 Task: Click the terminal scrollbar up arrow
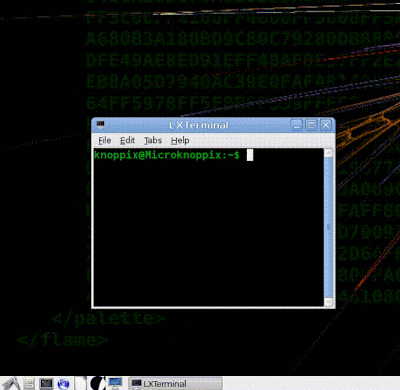click(x=328, y=153)
